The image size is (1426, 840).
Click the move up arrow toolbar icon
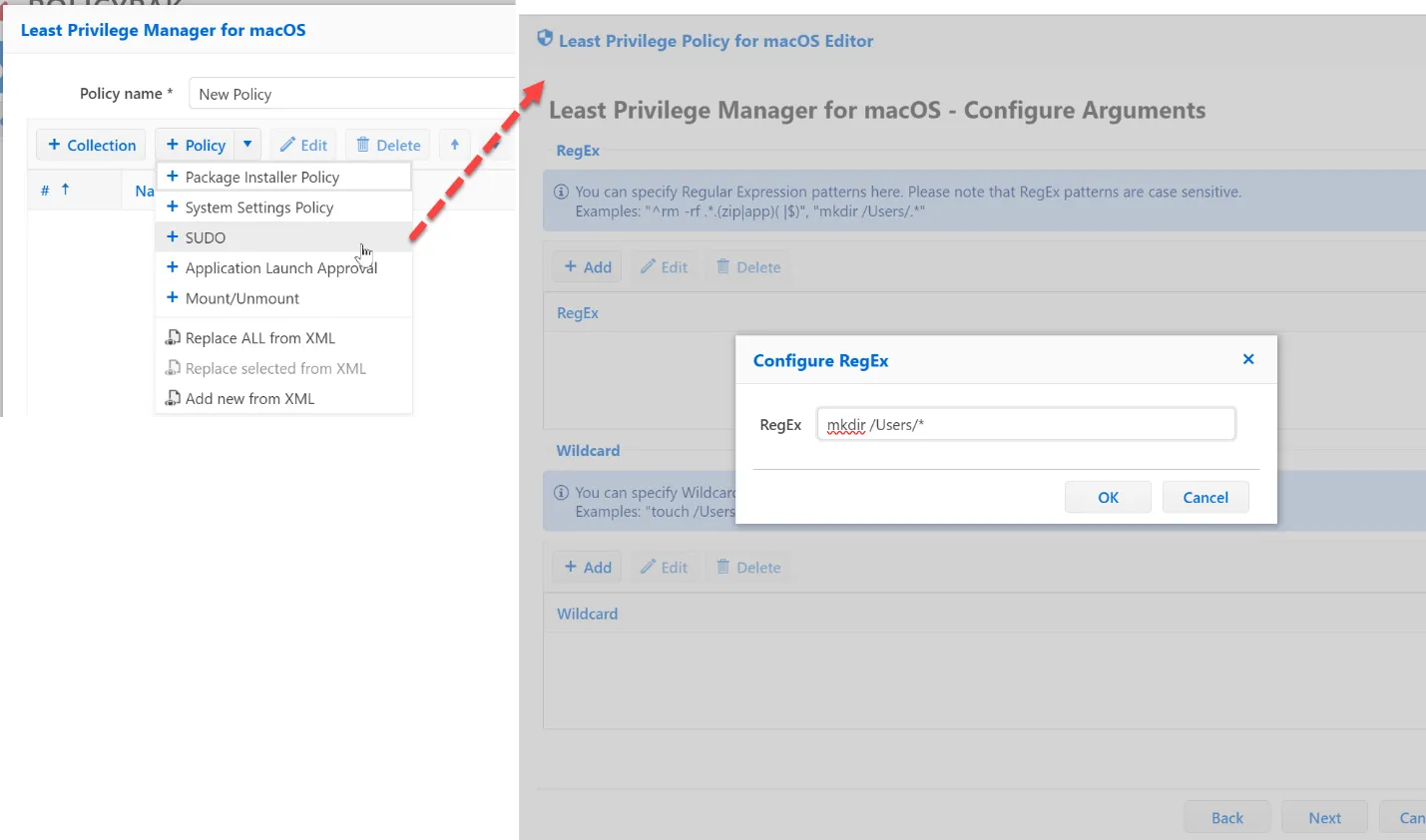(x=455, y=145)
